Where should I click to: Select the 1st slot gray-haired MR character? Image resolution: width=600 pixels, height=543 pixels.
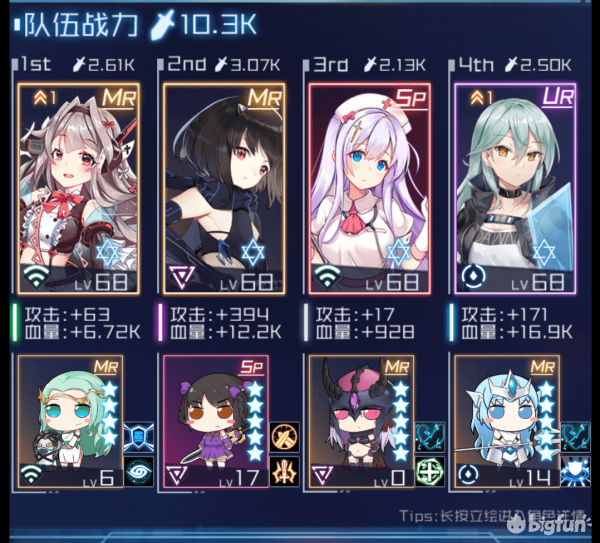point(78,189)
